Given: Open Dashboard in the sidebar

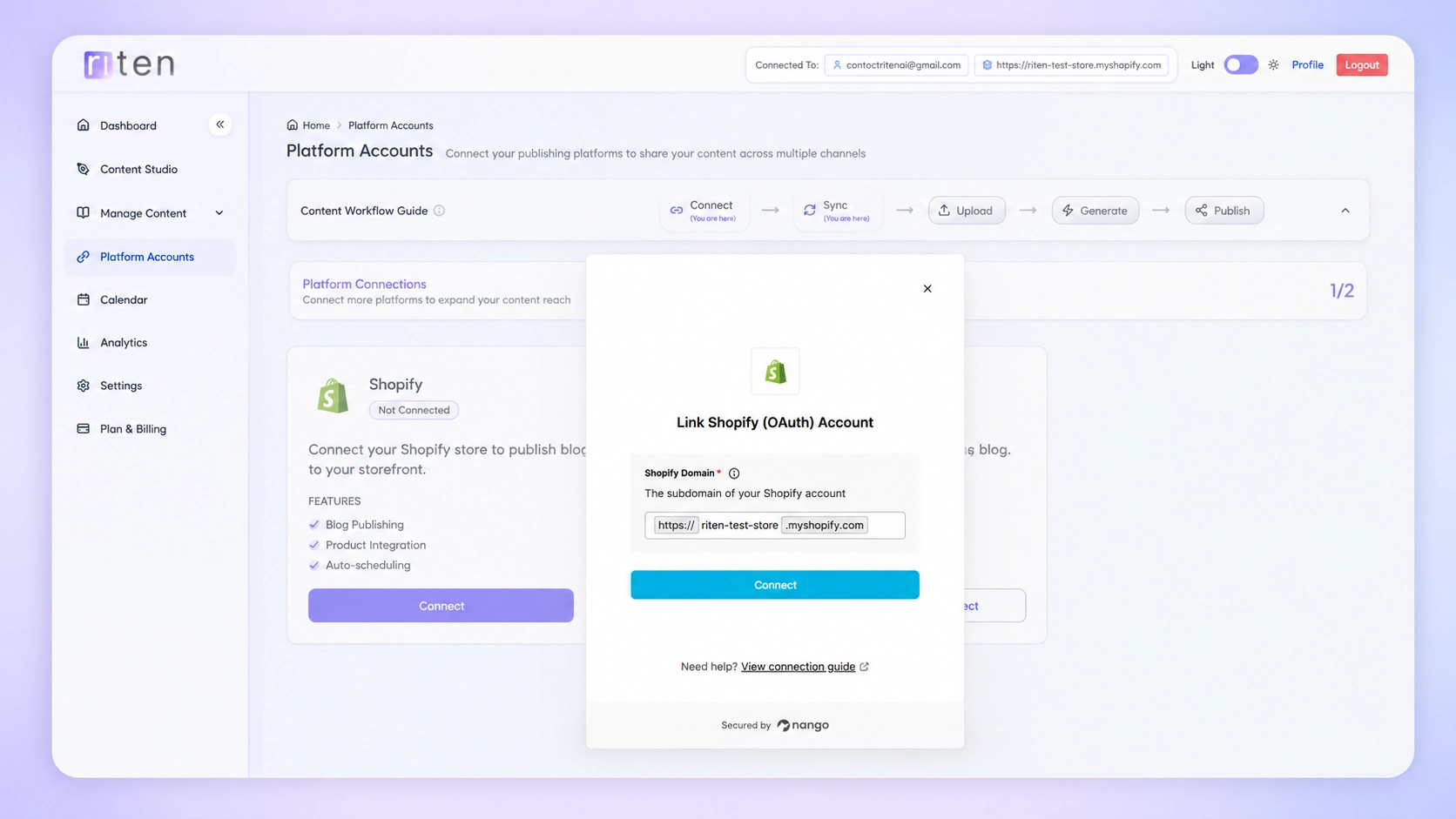Looking at the screenshot, I should [x=128, y=125].
